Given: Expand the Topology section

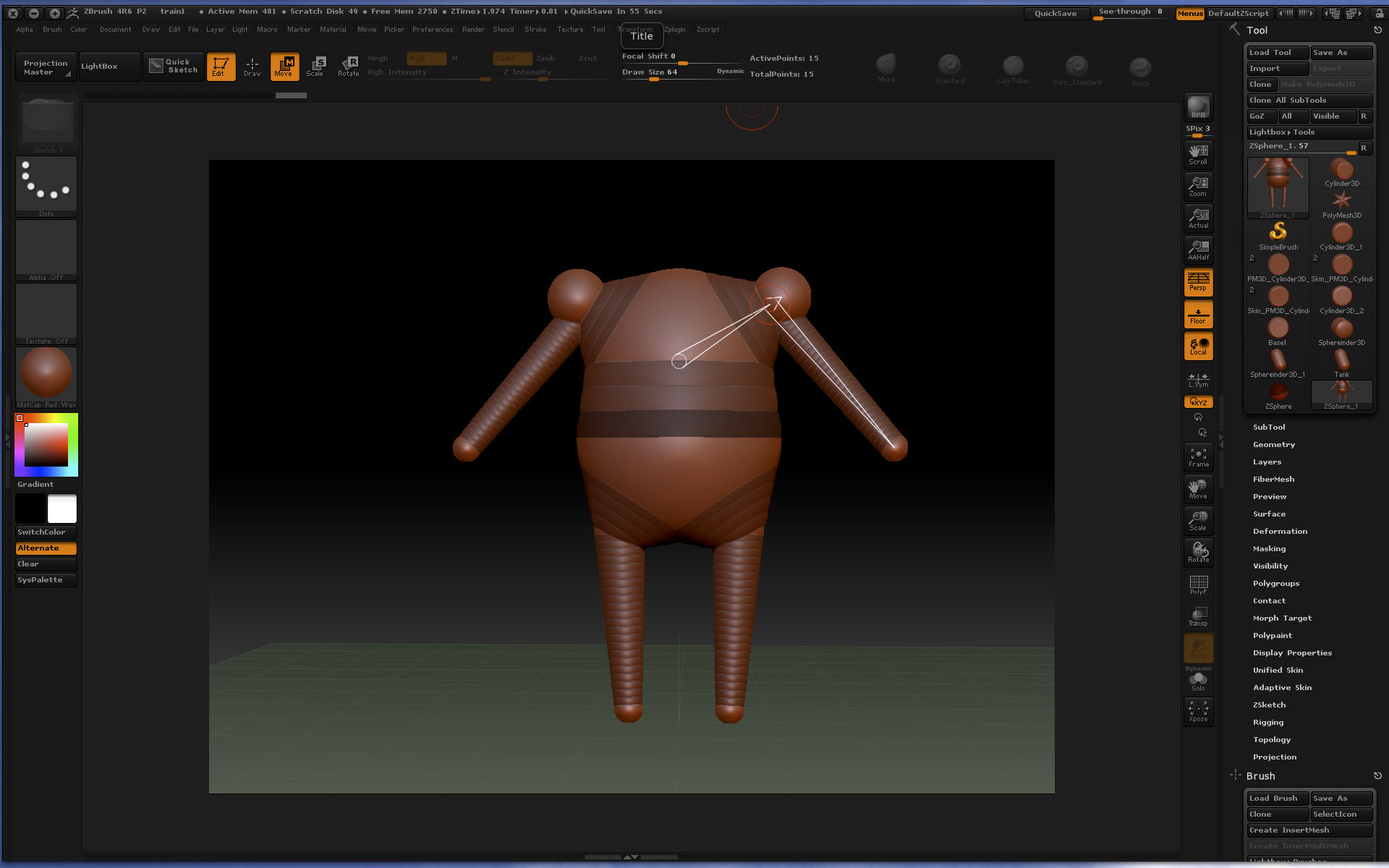Looking at the screenshot, I should [1272, 740].
